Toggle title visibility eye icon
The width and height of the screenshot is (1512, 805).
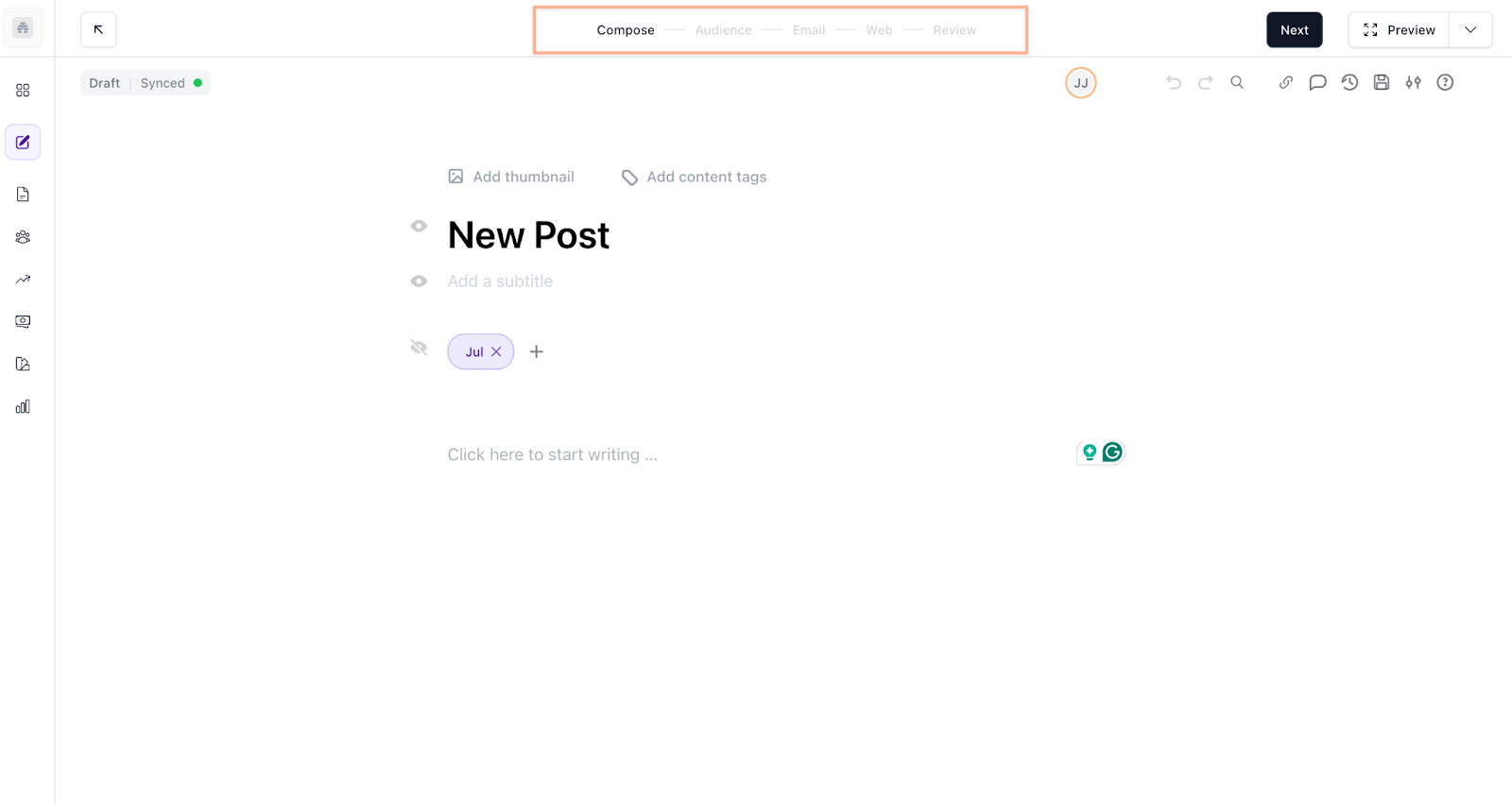click(419, 227)
